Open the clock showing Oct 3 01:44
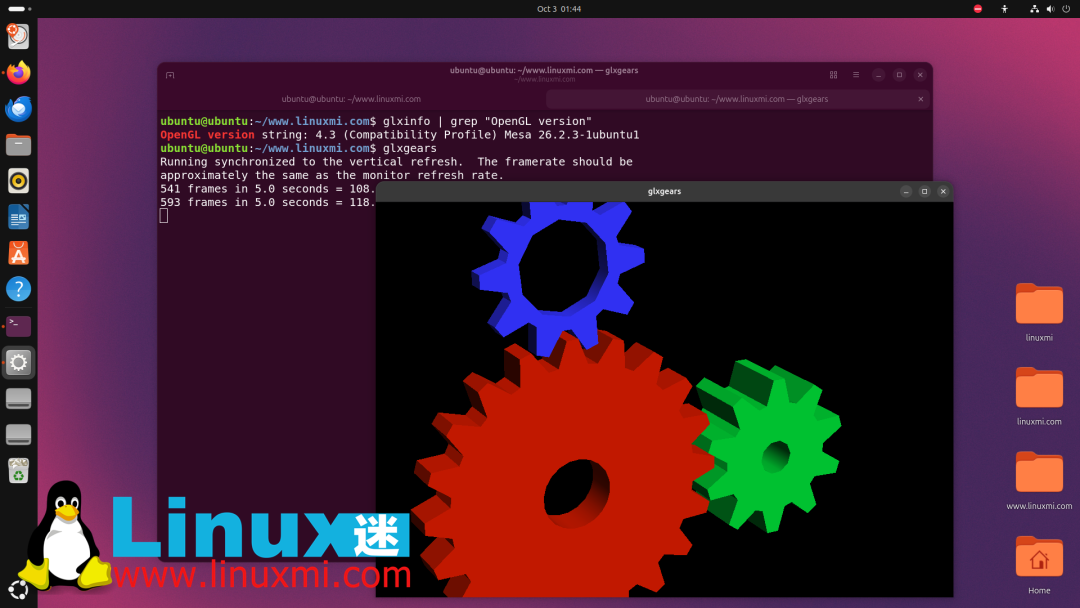1080x608 pixels. point(559,9)
